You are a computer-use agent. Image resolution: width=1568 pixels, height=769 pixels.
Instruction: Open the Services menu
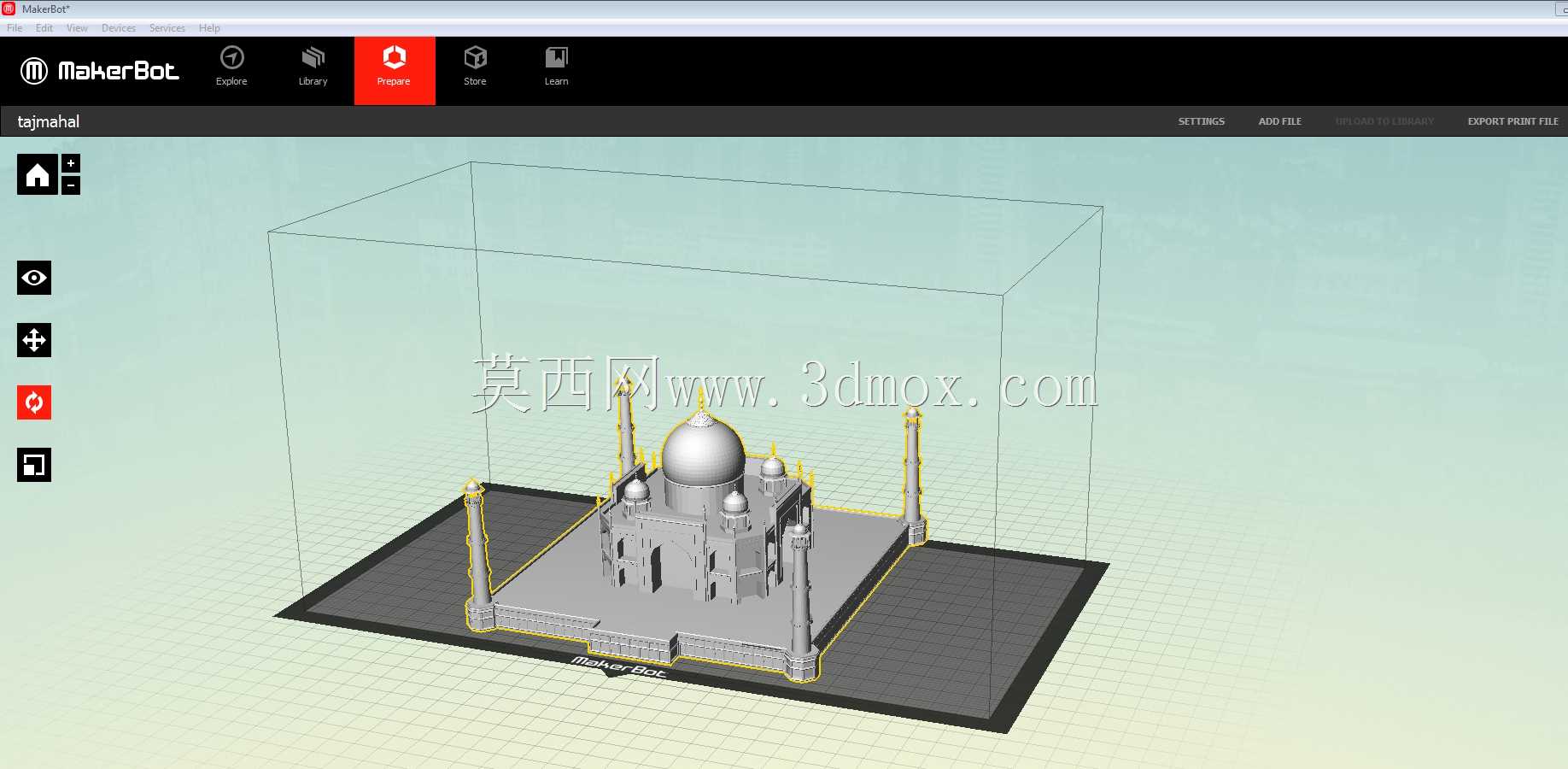tap(167, 28)
